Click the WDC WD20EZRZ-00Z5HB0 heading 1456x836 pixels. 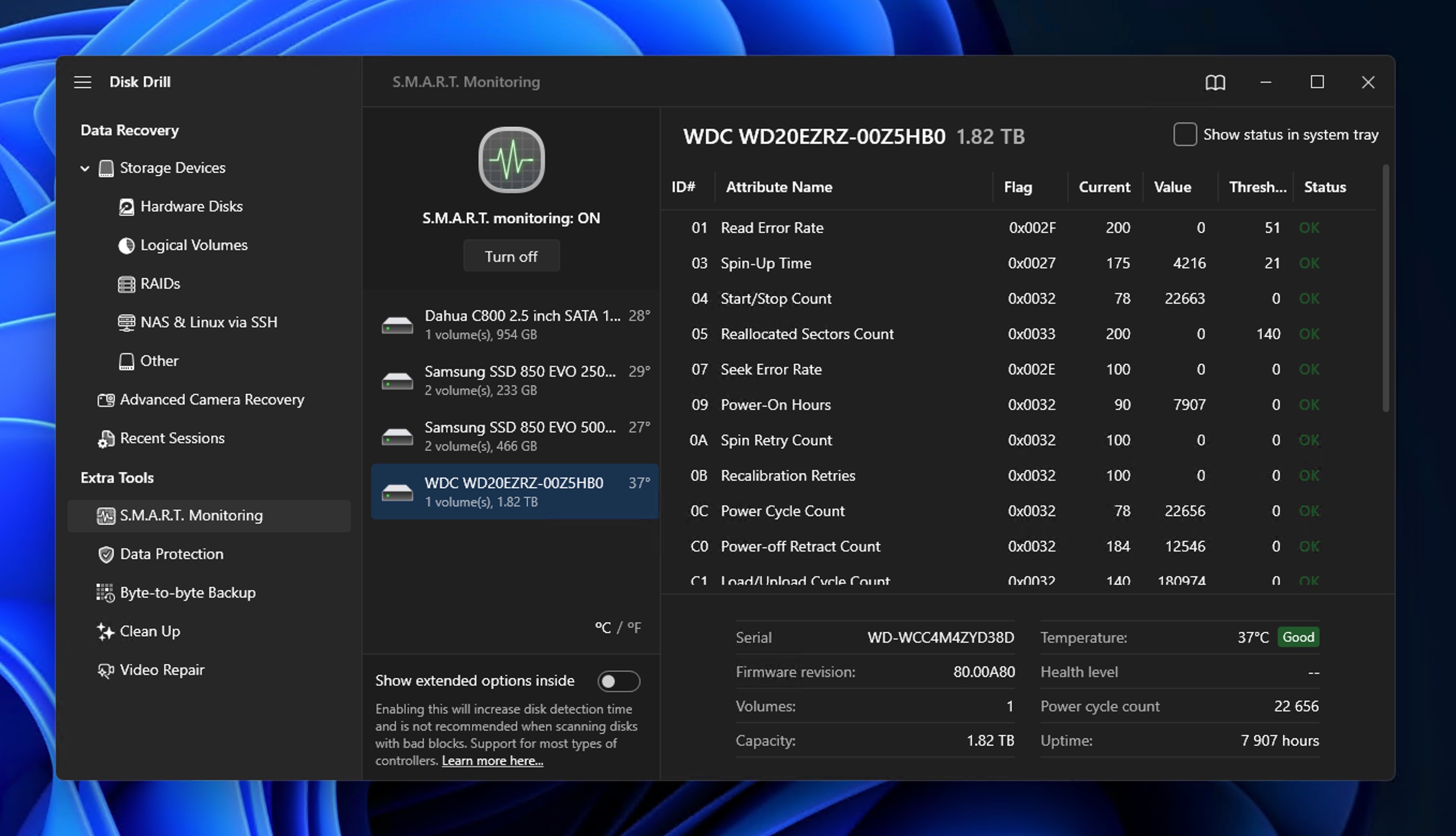(814, 137)
